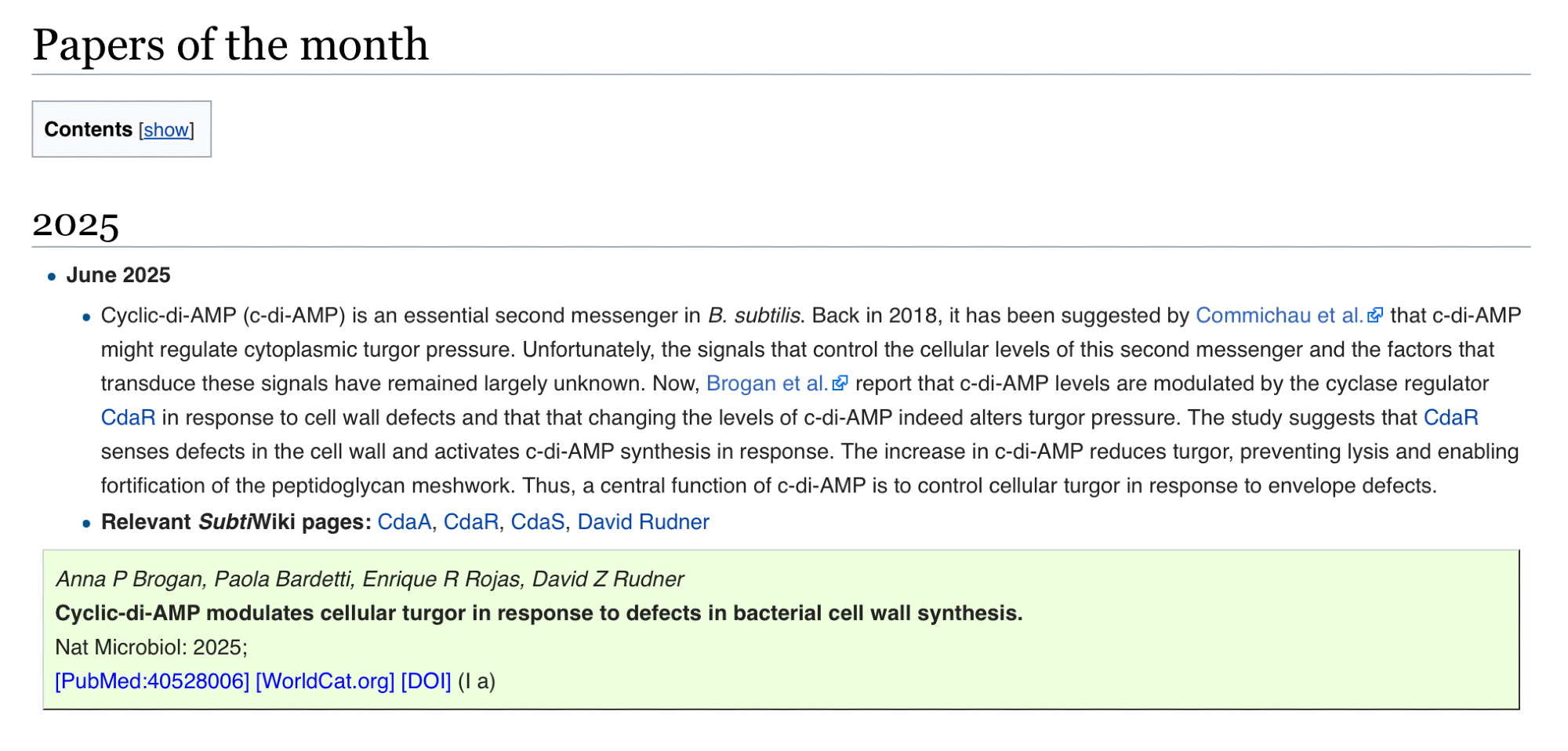Click the 2025 section heading
This screenshot has height=751, width=1568.
point(75,225)
